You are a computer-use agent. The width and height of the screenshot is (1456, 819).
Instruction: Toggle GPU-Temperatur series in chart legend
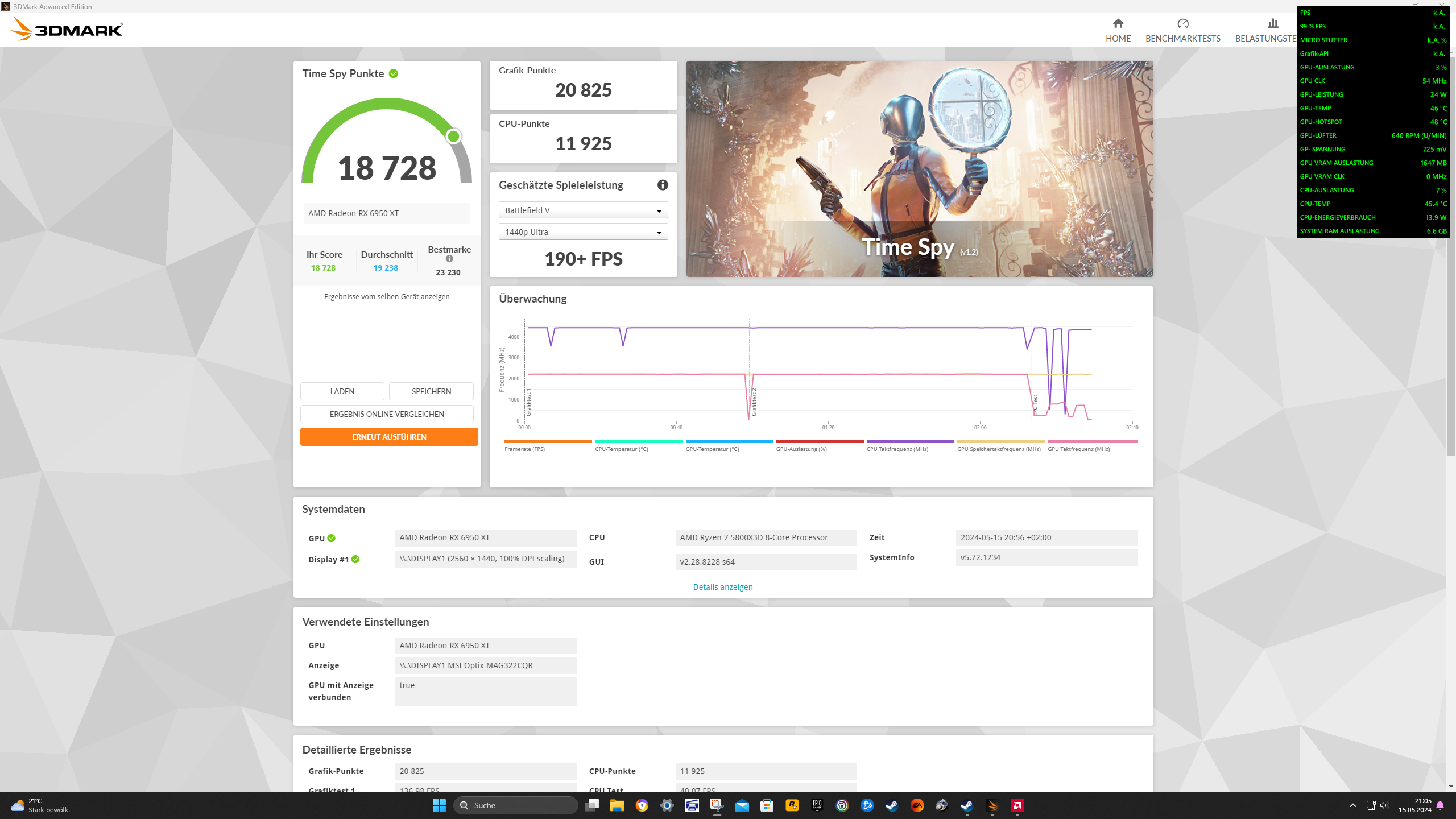(712, 449)
